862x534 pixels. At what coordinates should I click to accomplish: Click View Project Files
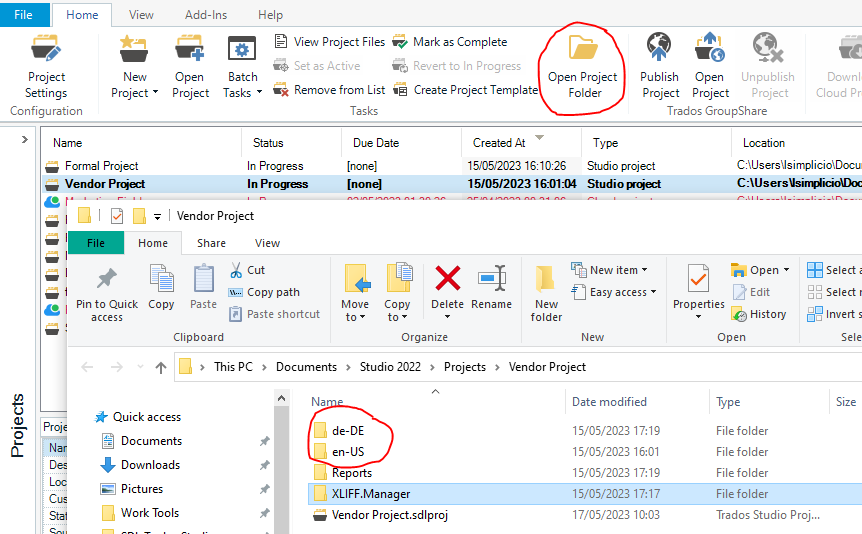click(329, 42)
